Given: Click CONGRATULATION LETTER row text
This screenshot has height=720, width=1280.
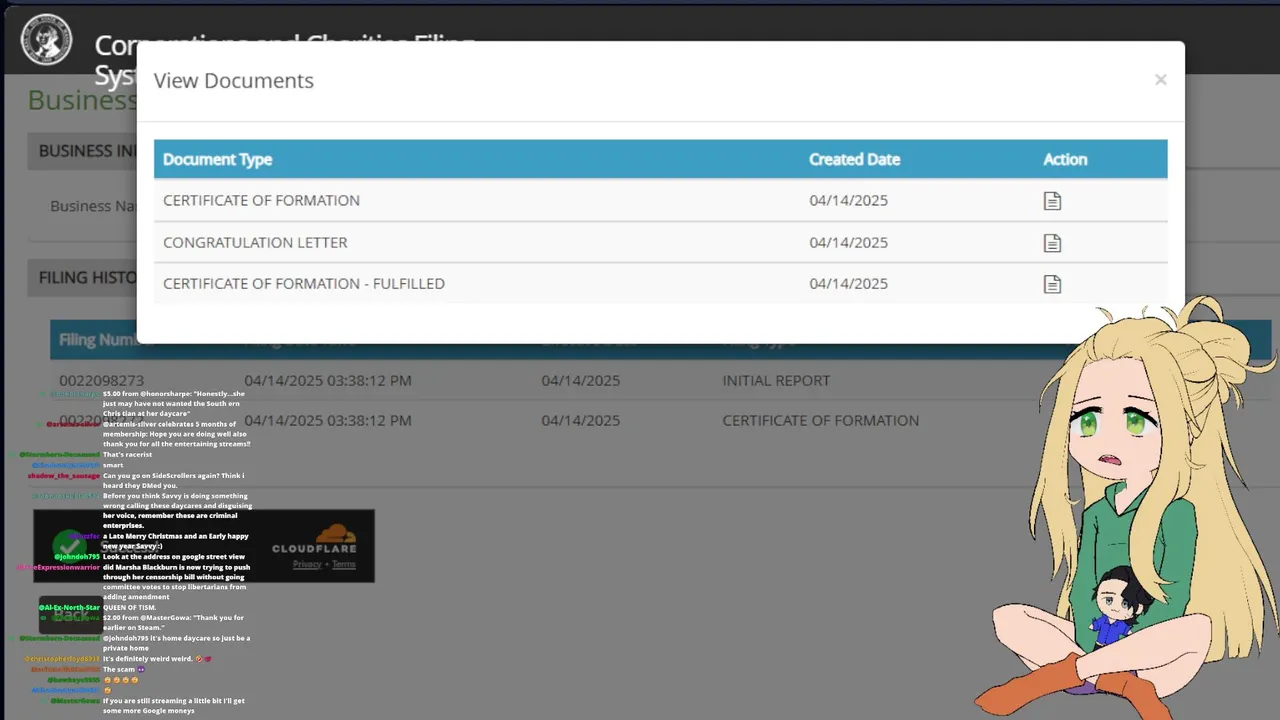Looking at the screenshot, I should pyautogui.click(x=255, y=242).
